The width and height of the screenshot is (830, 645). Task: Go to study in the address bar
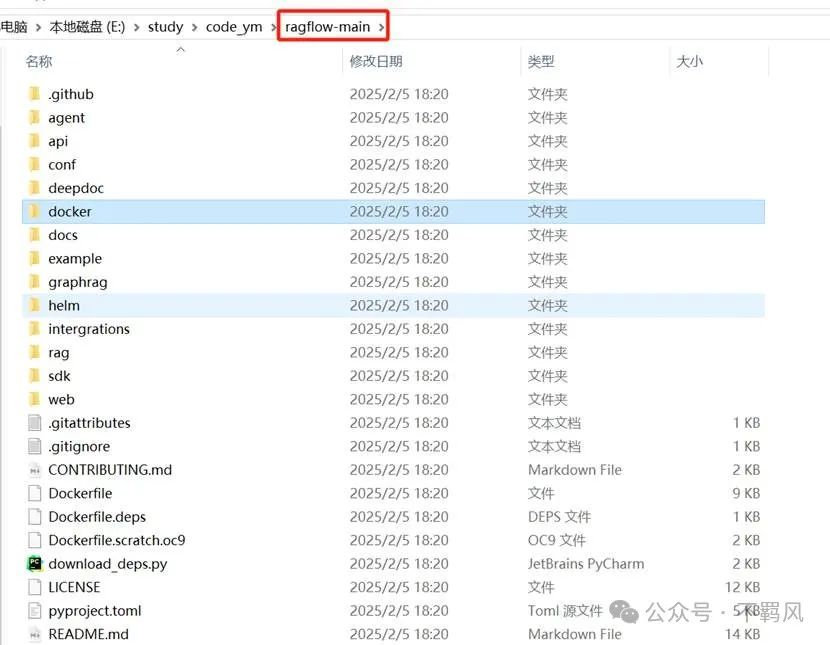[165, 27]
